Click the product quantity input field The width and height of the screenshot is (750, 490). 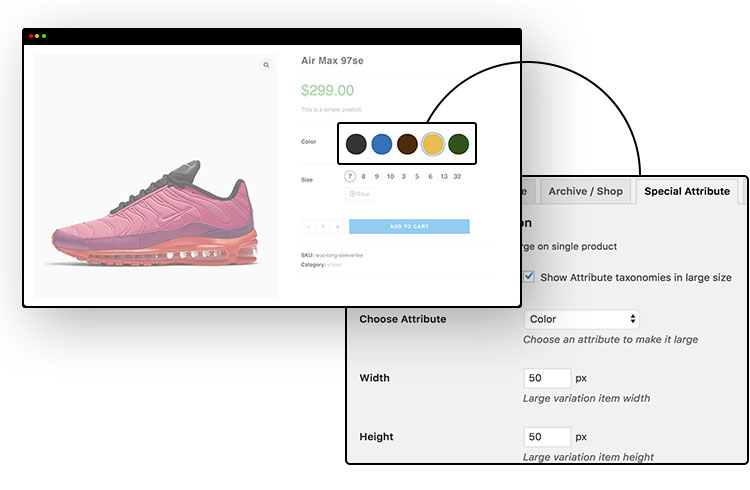[x=323, y=227]
